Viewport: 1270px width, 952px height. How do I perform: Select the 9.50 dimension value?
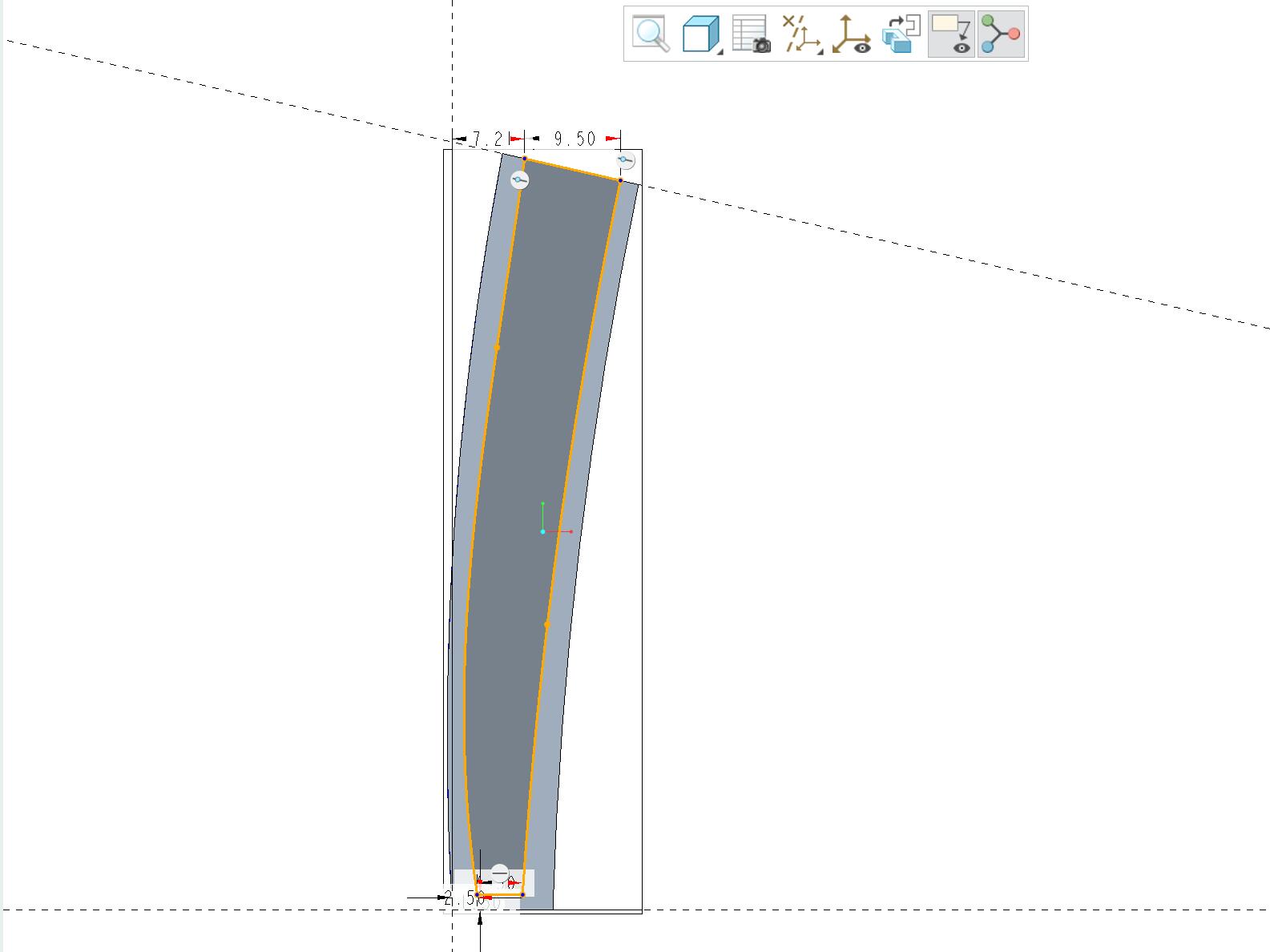[575, 139]
